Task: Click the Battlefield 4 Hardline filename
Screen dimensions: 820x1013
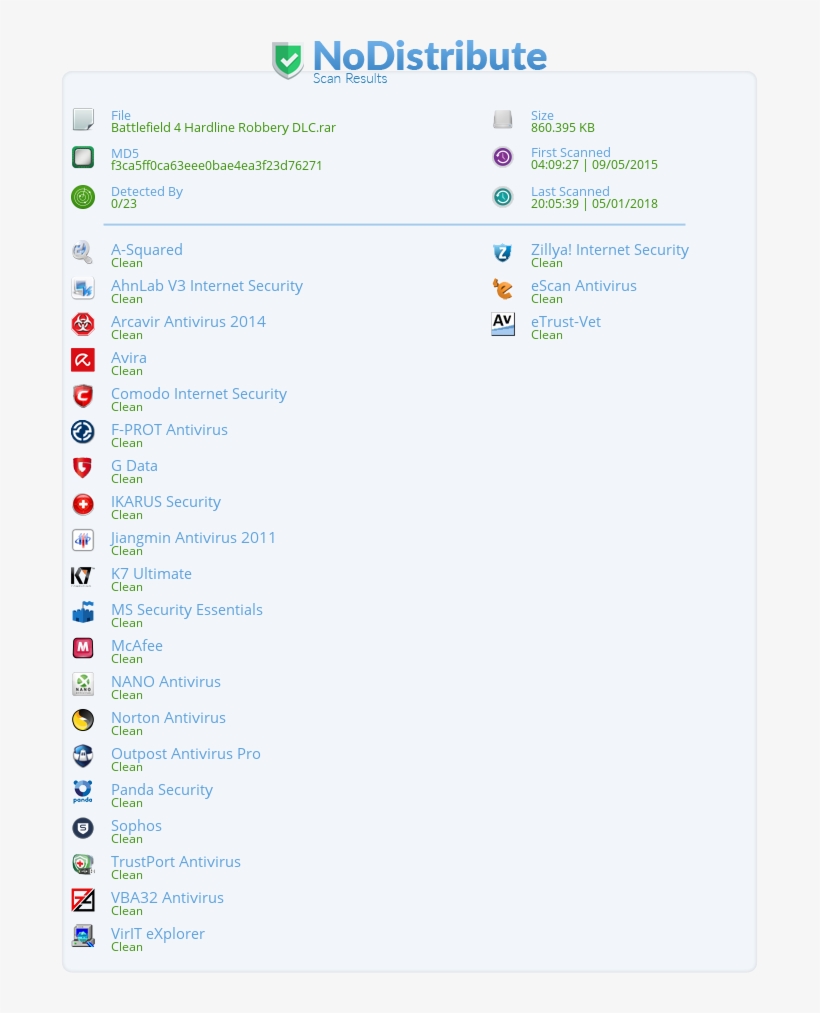Action: point(223,127)
